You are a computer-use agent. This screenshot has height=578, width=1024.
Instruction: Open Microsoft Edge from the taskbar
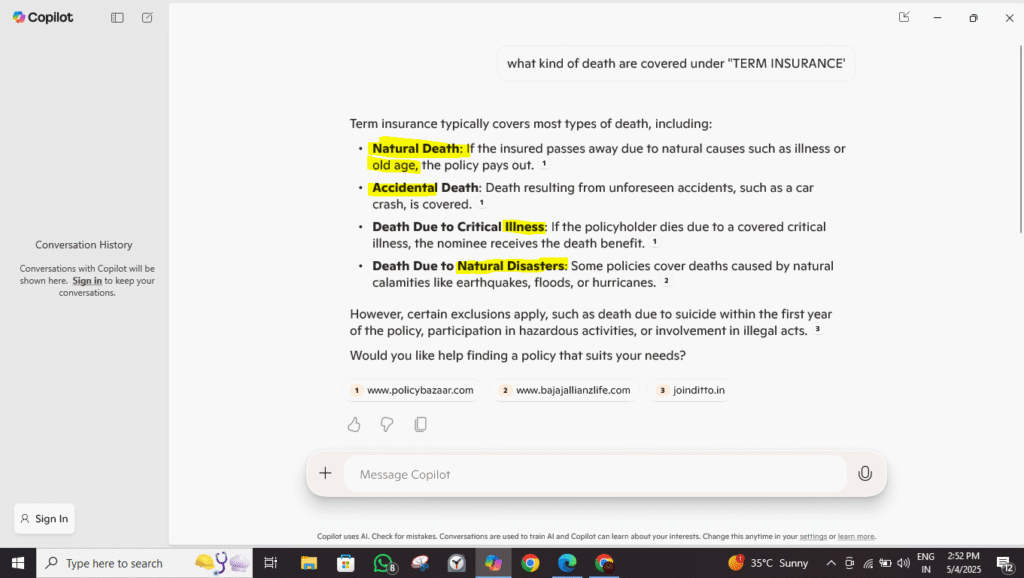[567, 563]
